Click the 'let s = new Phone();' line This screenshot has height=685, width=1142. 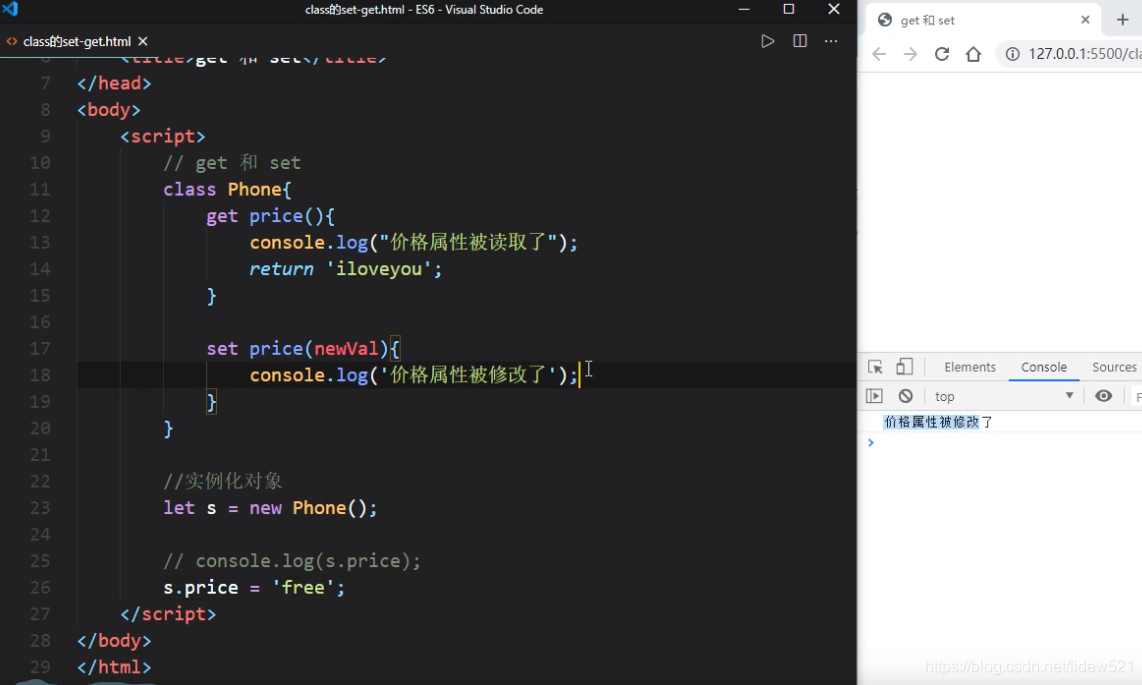[x=270, y=508]
